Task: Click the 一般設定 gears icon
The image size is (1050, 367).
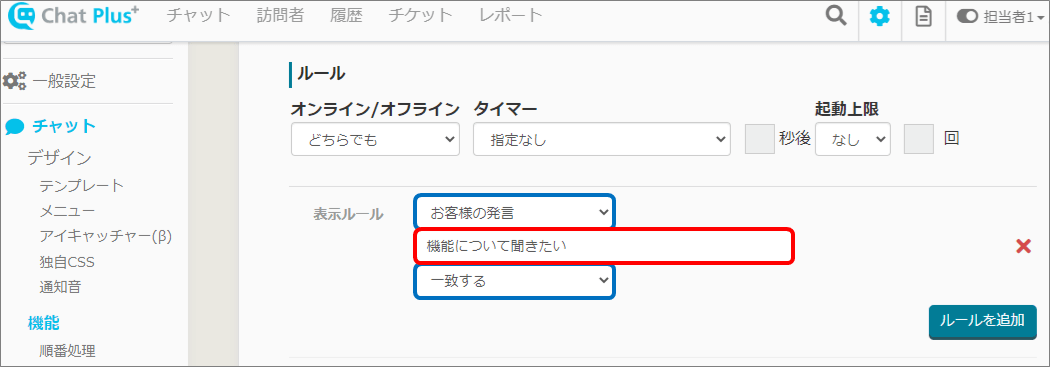Action: [14, 81]
